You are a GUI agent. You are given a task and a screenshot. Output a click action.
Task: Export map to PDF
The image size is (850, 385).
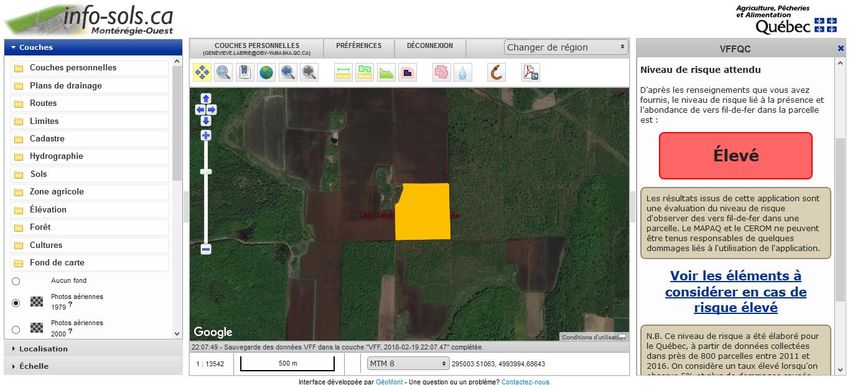pos(531,72)
